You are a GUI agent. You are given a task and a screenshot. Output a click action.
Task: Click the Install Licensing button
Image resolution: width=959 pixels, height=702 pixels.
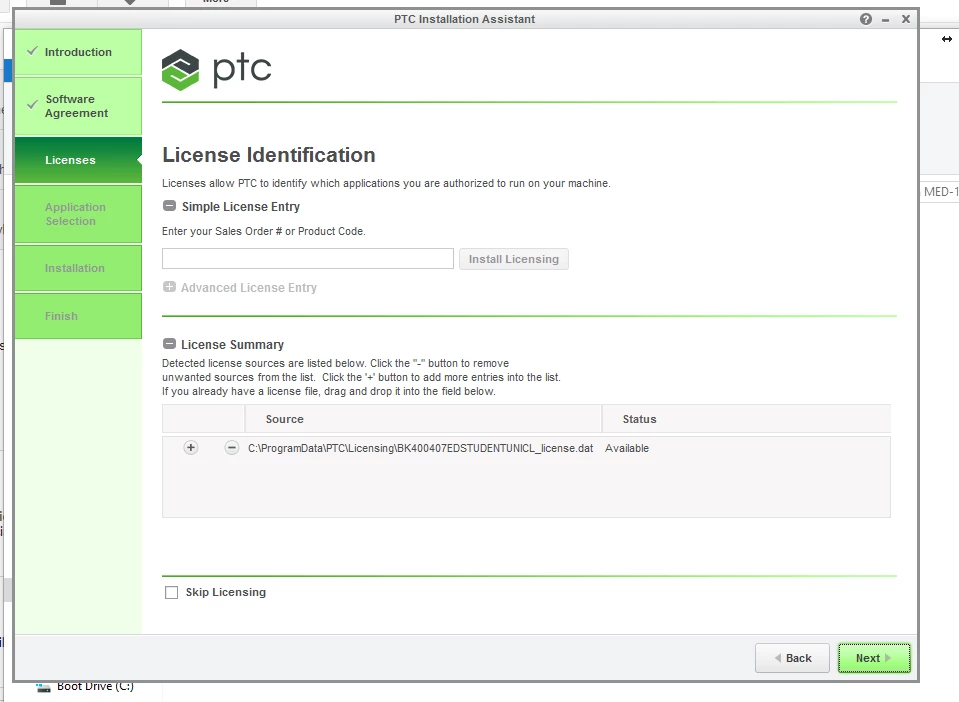coord(514,259)
